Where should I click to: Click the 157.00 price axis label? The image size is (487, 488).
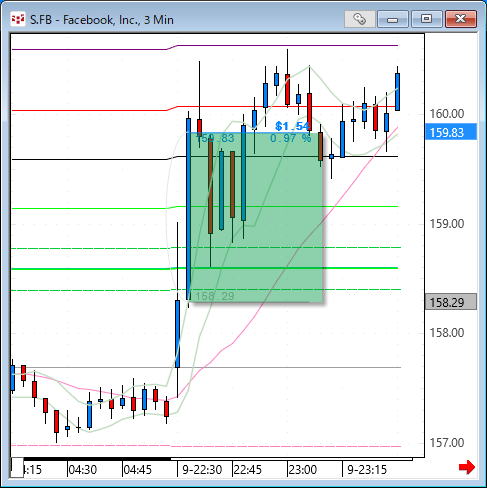[447, 443]
